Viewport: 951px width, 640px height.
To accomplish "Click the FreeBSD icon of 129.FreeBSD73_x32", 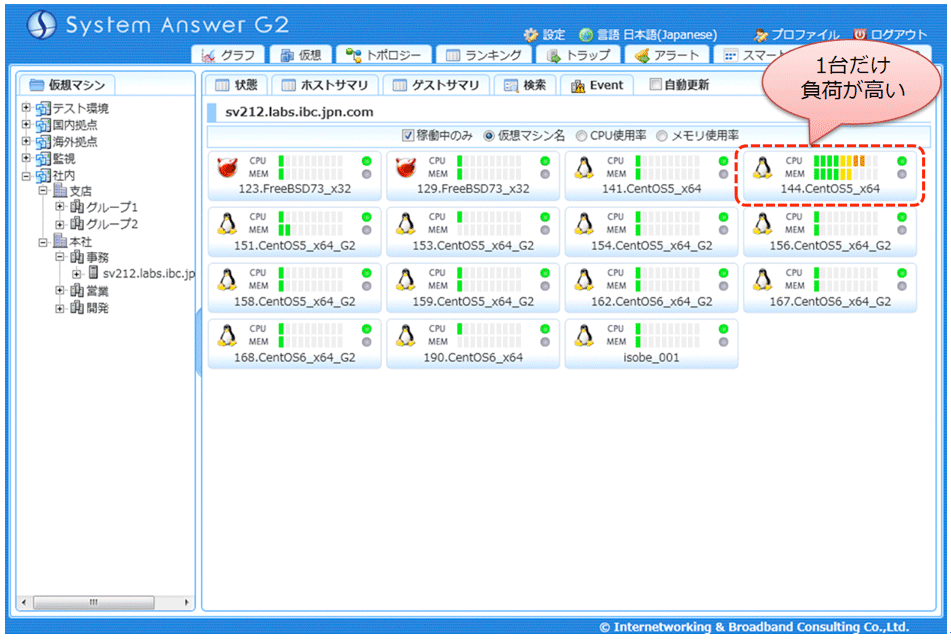I will point(406,167).
